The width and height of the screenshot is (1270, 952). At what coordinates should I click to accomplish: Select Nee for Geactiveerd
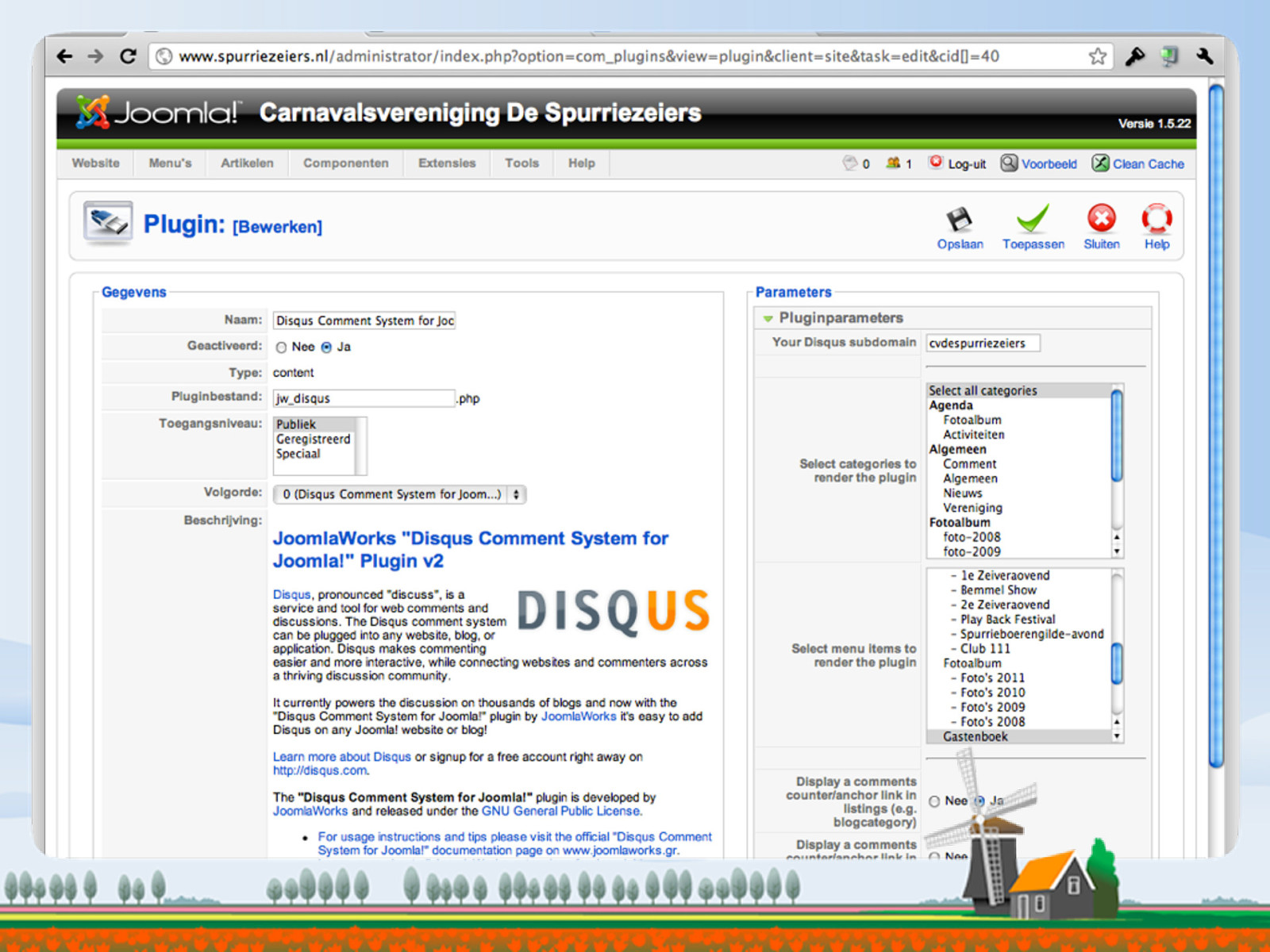[281, 347]
